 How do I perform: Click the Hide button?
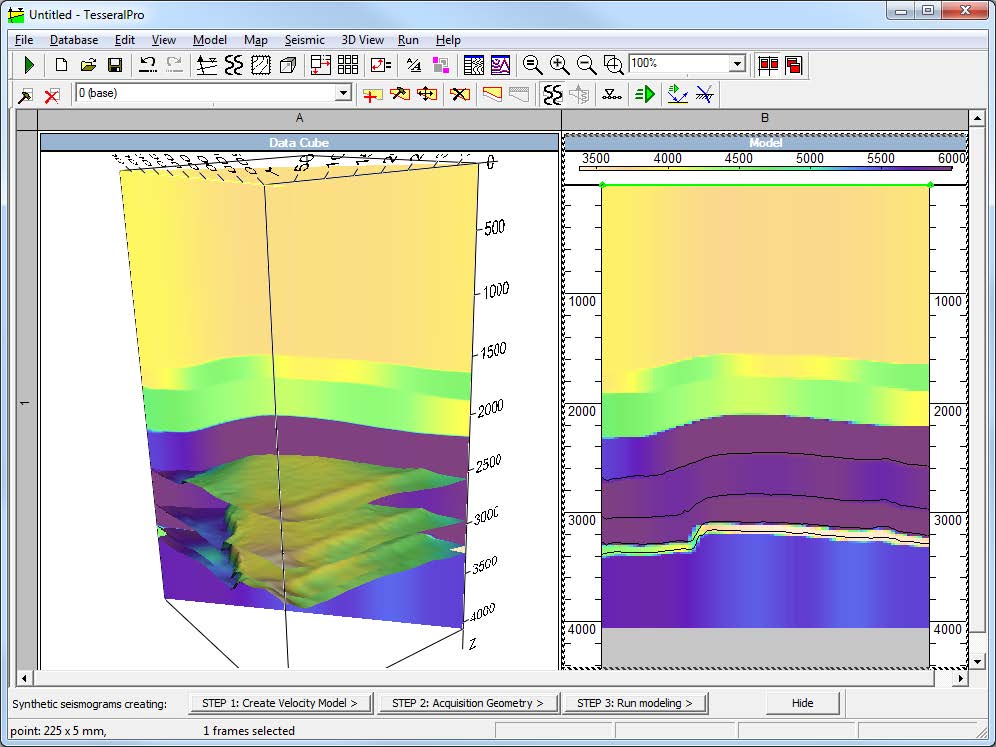coord(802,703)
